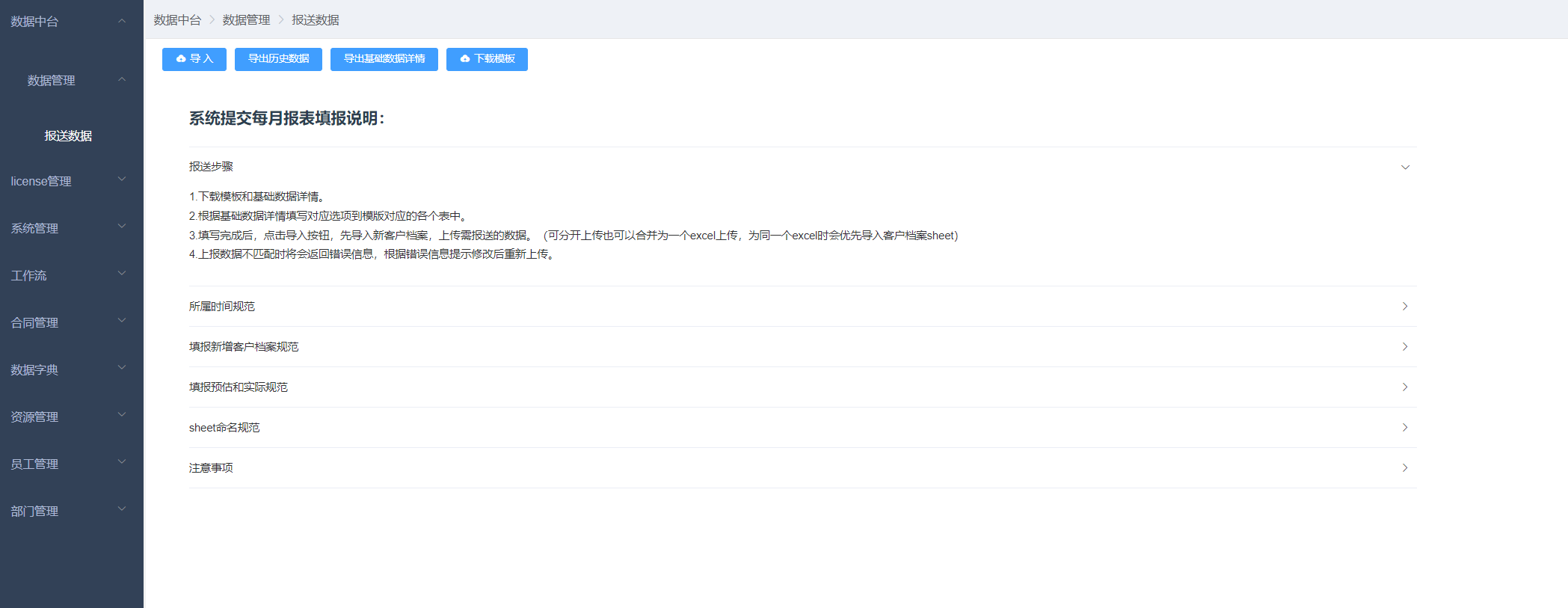Click chevron arrow beside 员工管理

[122, 461]
